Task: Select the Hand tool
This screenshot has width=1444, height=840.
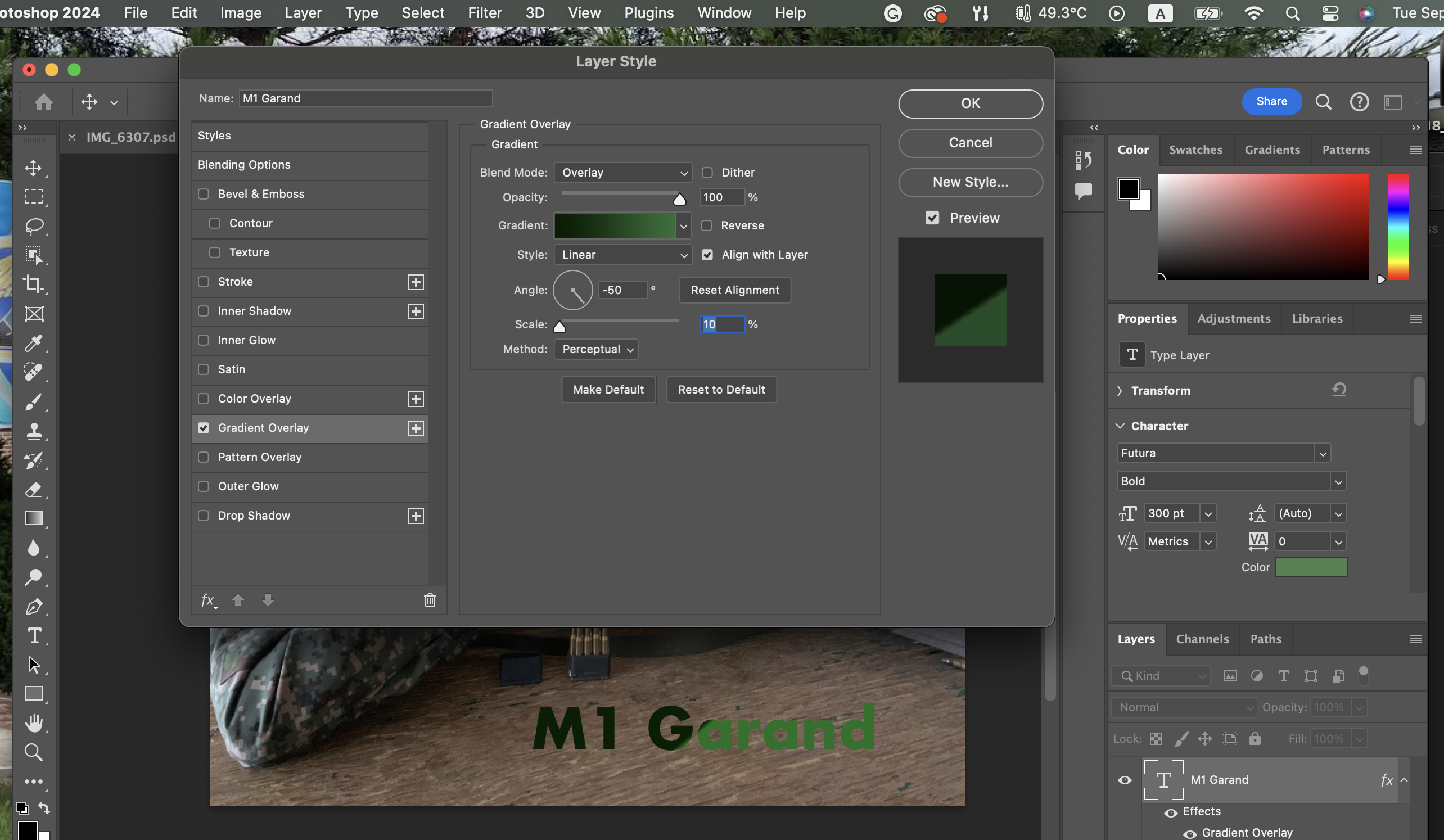Action: [33, 723]
